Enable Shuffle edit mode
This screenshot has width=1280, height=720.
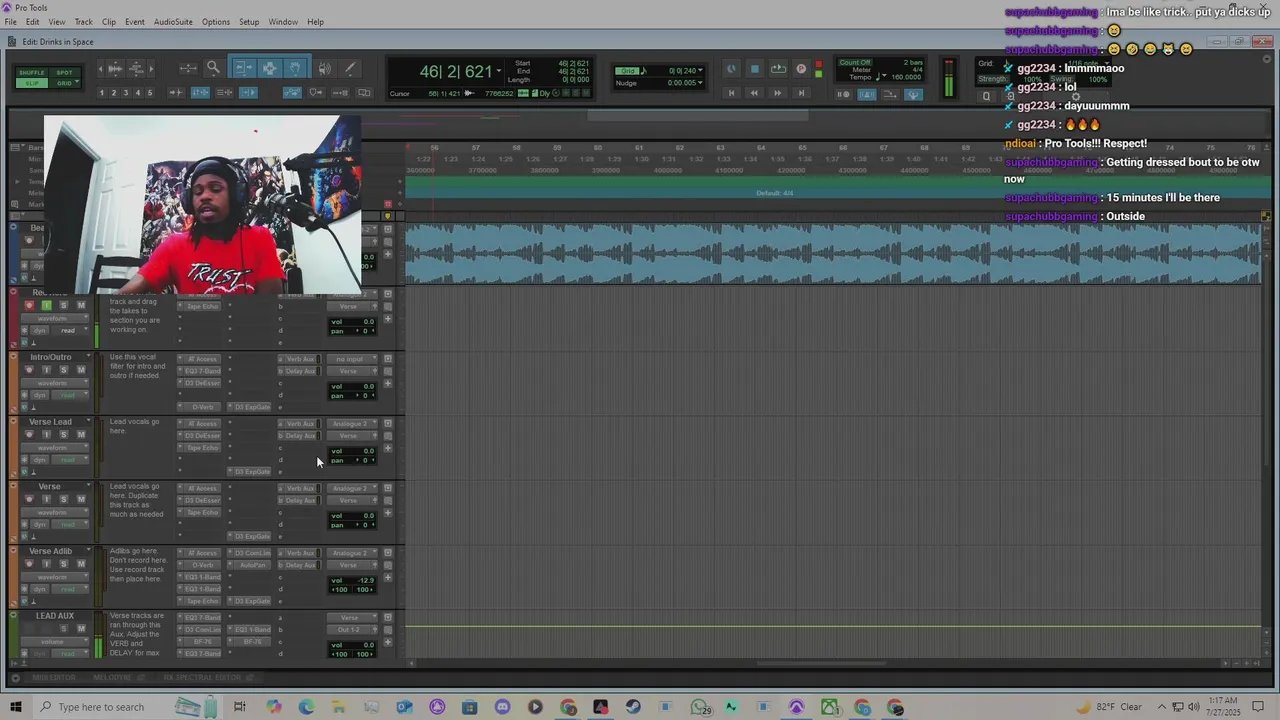point(32,73)
